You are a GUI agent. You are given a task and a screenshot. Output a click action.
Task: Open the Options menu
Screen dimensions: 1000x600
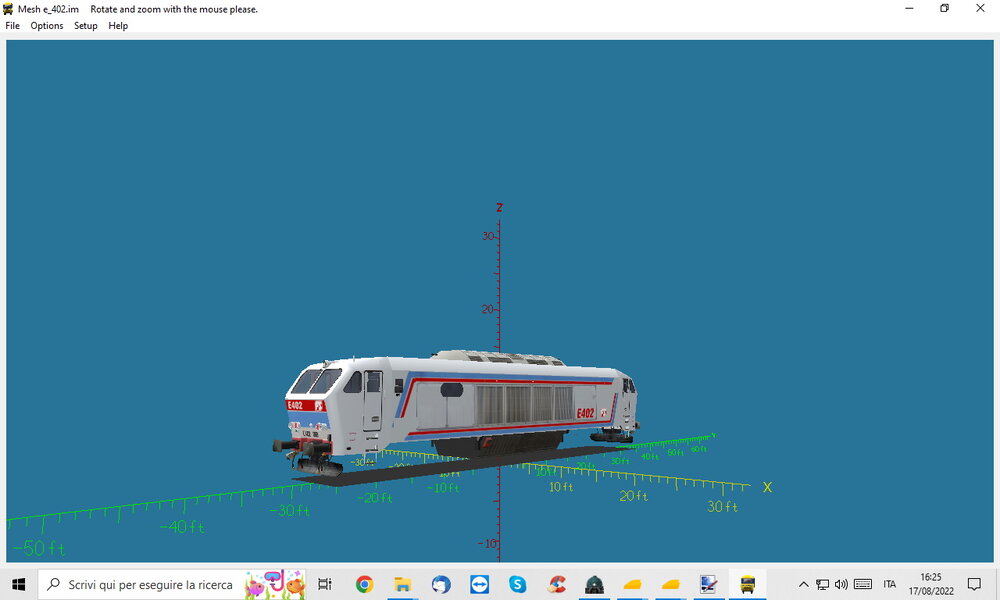47,26
